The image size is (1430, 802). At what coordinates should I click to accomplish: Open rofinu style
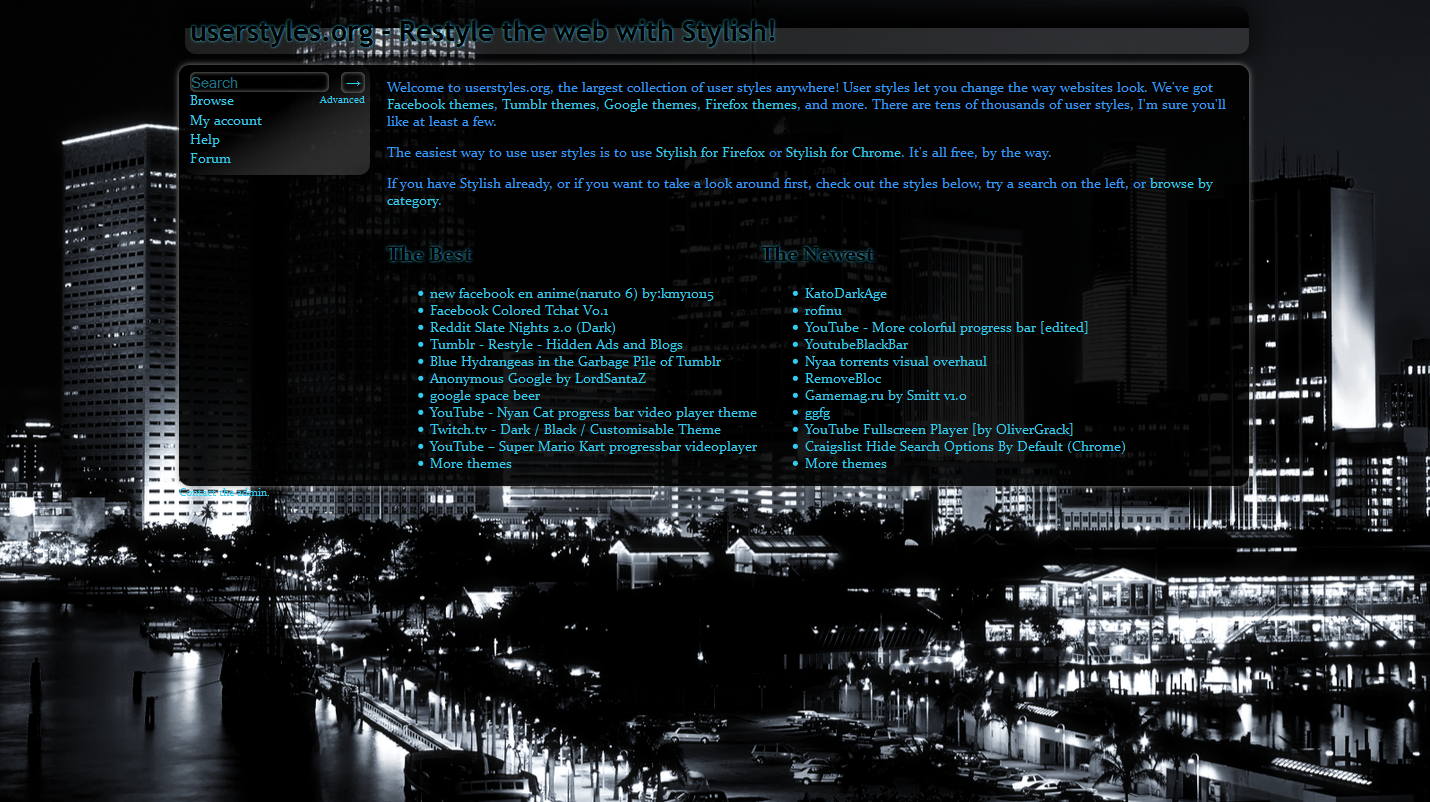click(x=823, y=311)
